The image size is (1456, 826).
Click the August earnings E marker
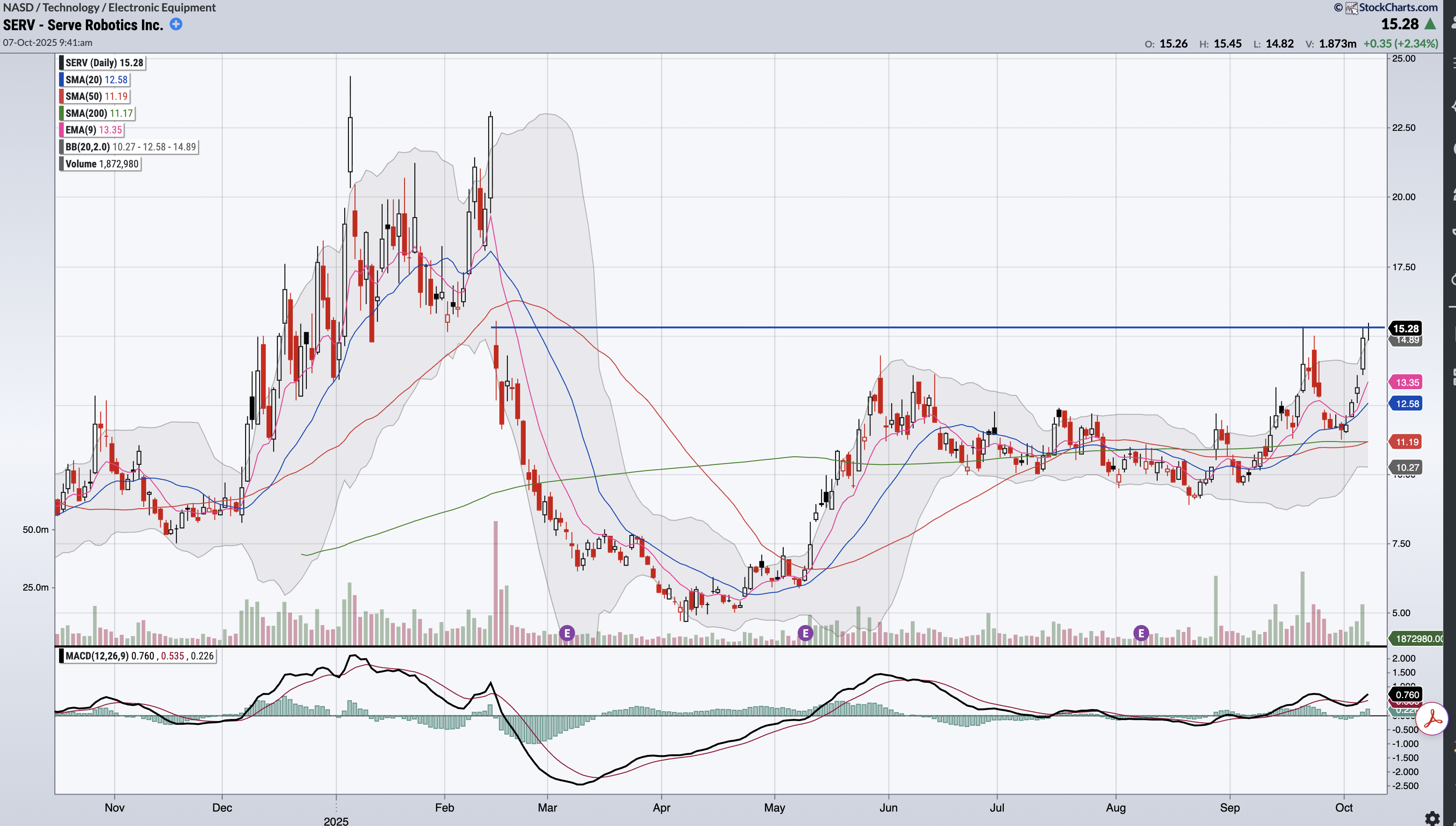coord(1141,633)
